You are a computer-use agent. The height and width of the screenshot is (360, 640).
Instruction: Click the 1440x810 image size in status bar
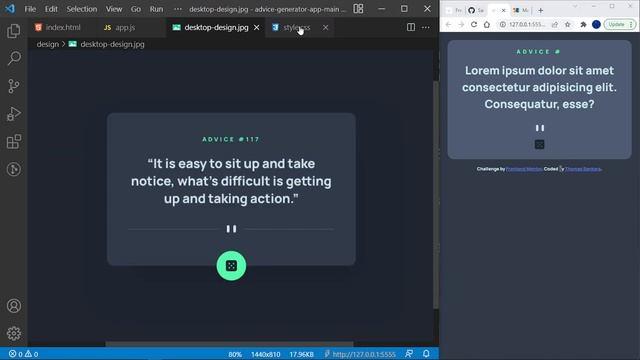[x=266, y=354]
